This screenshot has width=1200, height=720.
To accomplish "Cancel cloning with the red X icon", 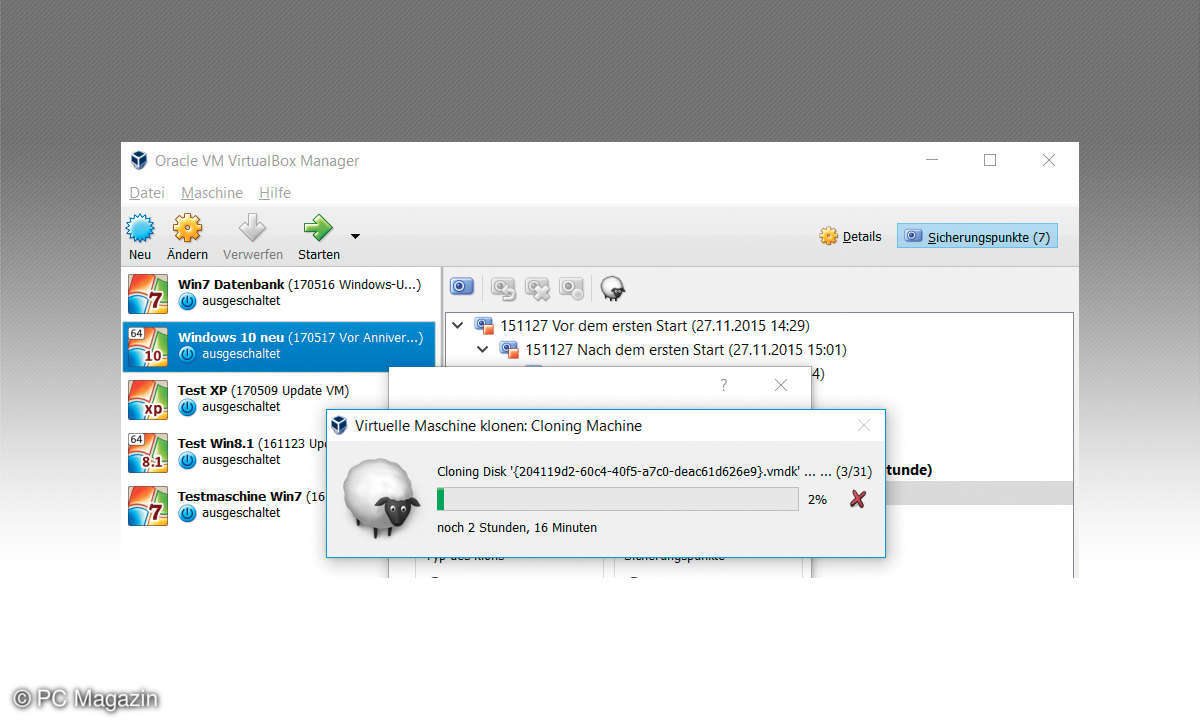I will pyautogui.click(x=857, y=498).
